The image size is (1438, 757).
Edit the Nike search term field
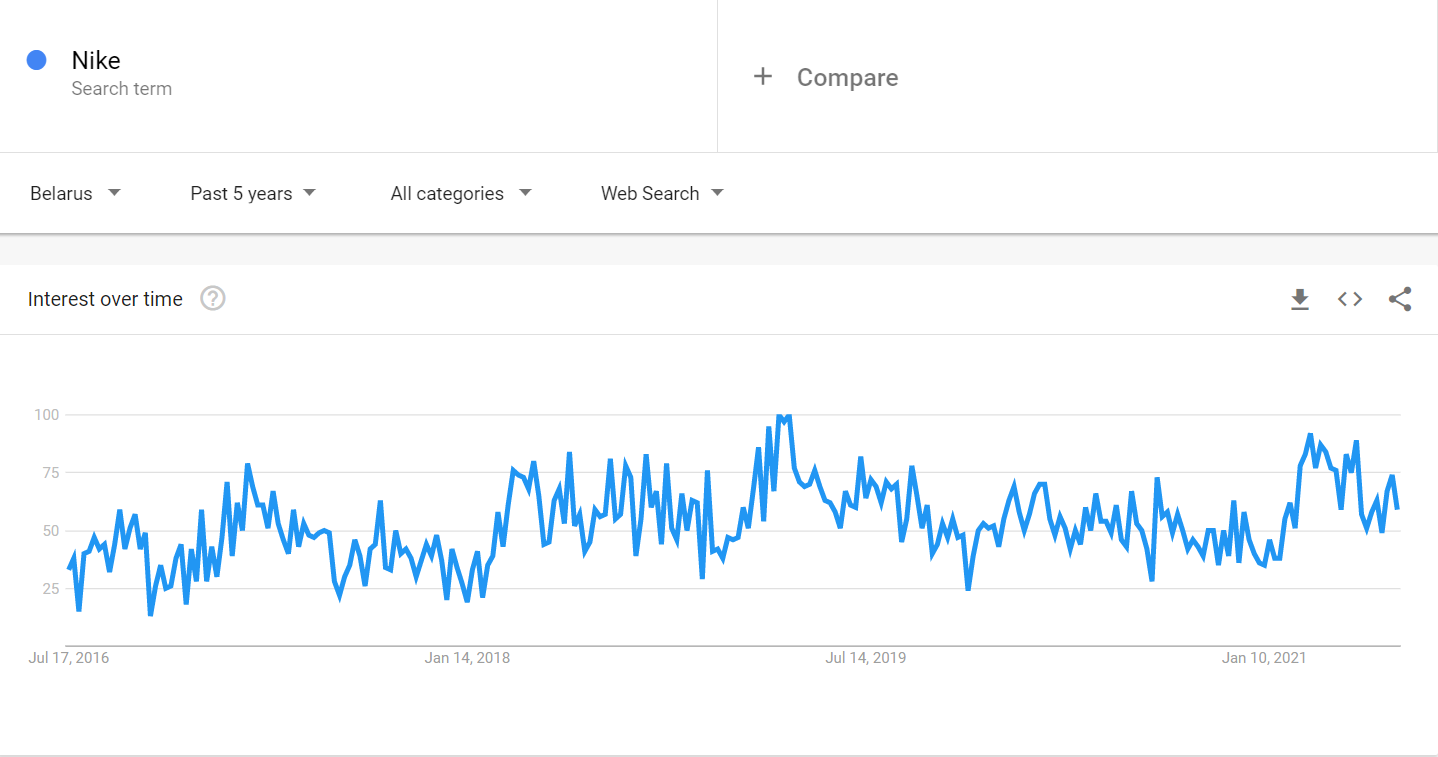click(x=358, y=76)
